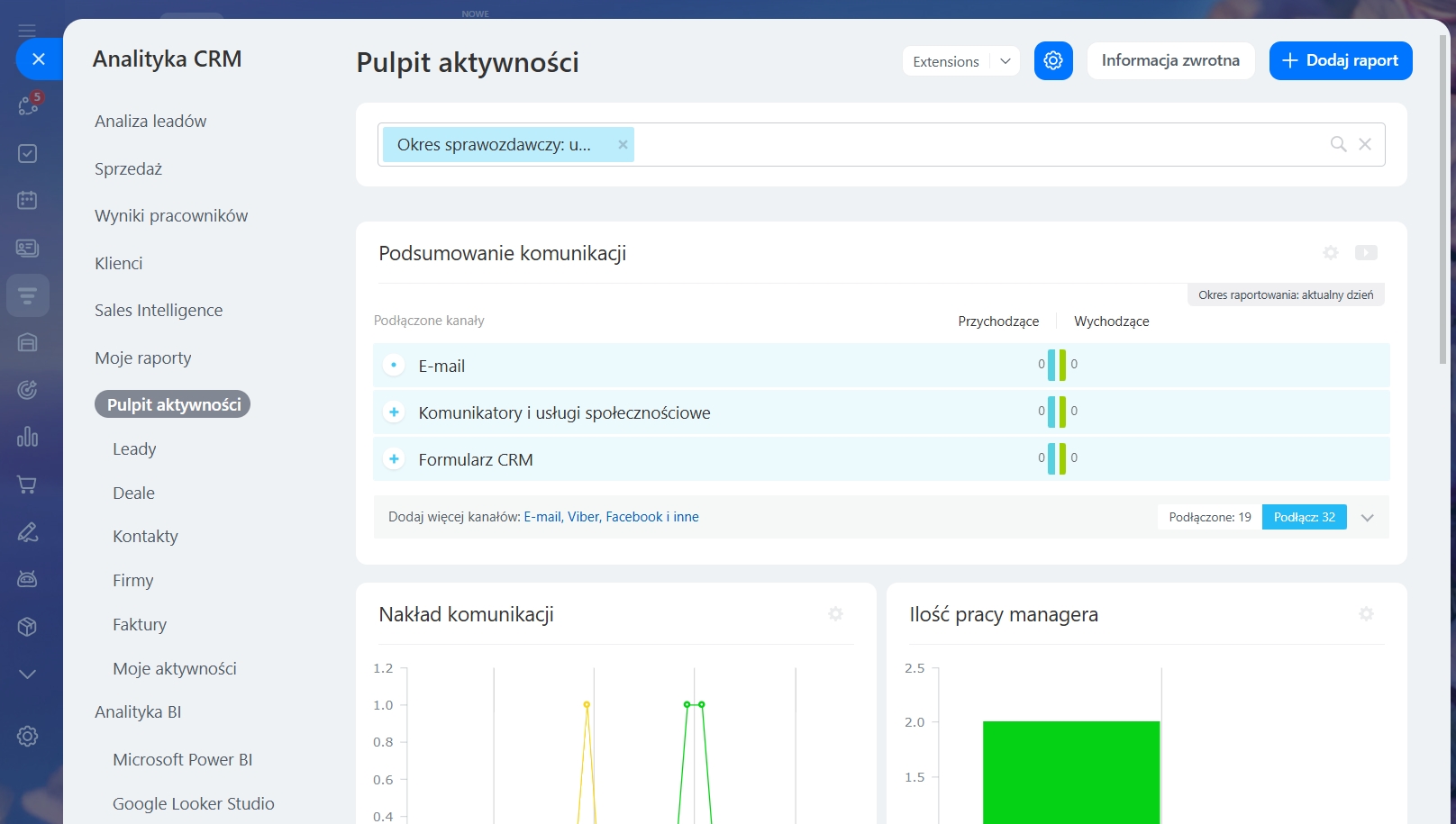Screen dimensions: 1456x824
Task: Expand the E-mail channel row
Action: [394, 365]
